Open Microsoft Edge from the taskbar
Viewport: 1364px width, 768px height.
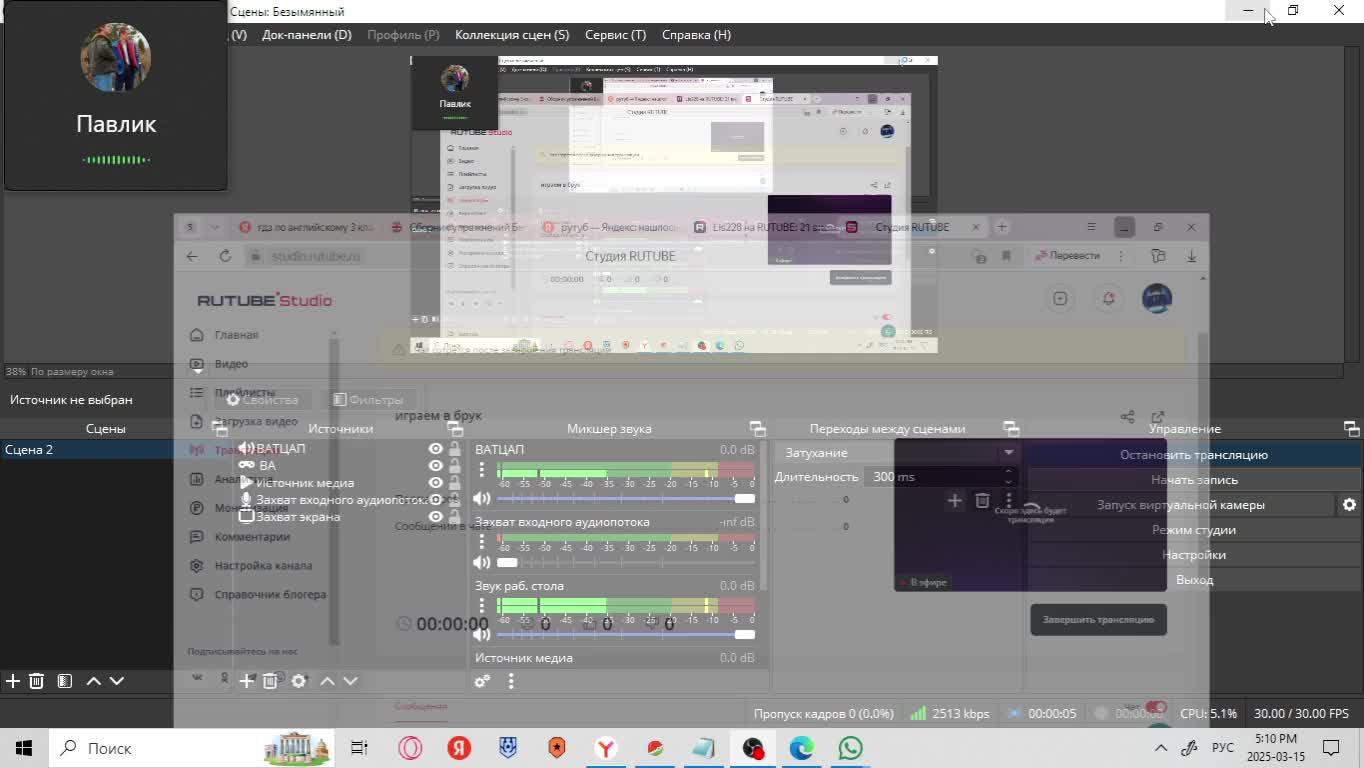pyautogui.click(x=801, y=748)
